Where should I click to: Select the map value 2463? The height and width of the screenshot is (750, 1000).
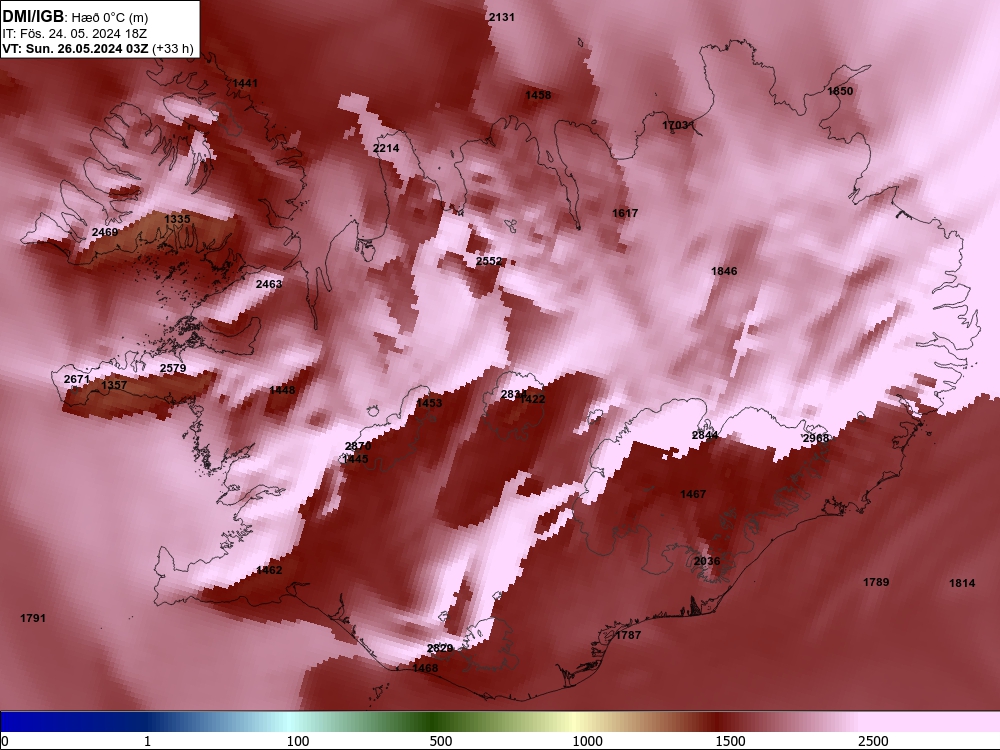(x=268, y=284)
